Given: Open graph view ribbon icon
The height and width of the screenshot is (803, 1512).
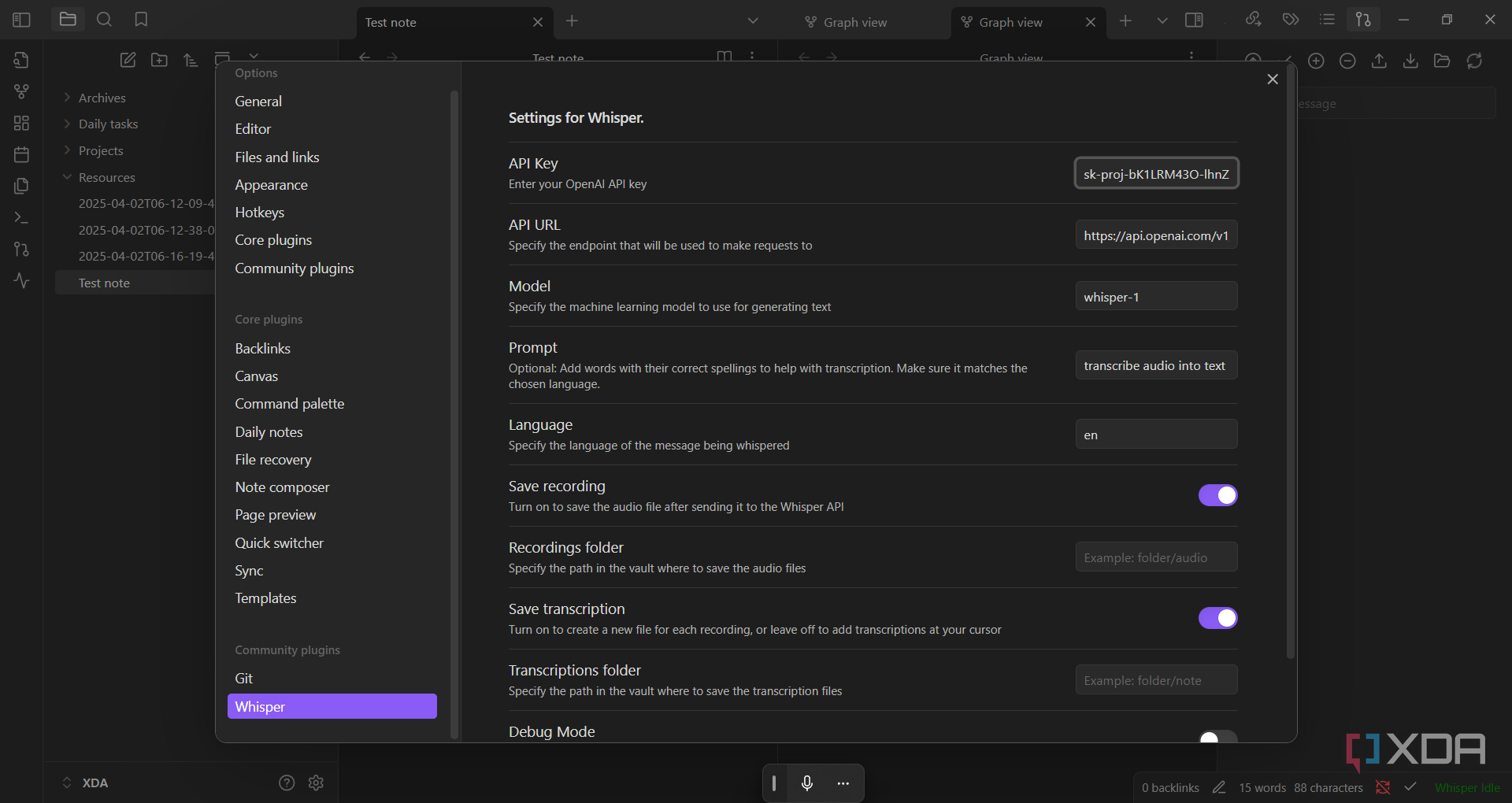Looking at the screenshot, I should (x=21, y=91).
